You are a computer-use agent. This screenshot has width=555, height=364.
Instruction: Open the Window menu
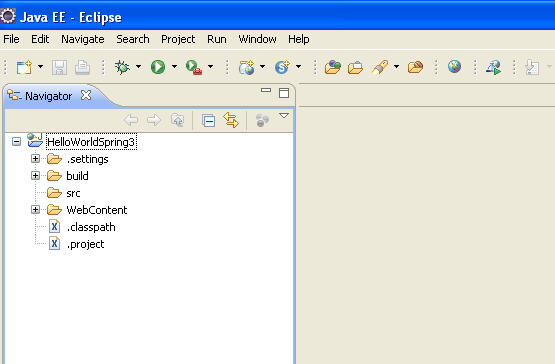click(x=257, y=39)
